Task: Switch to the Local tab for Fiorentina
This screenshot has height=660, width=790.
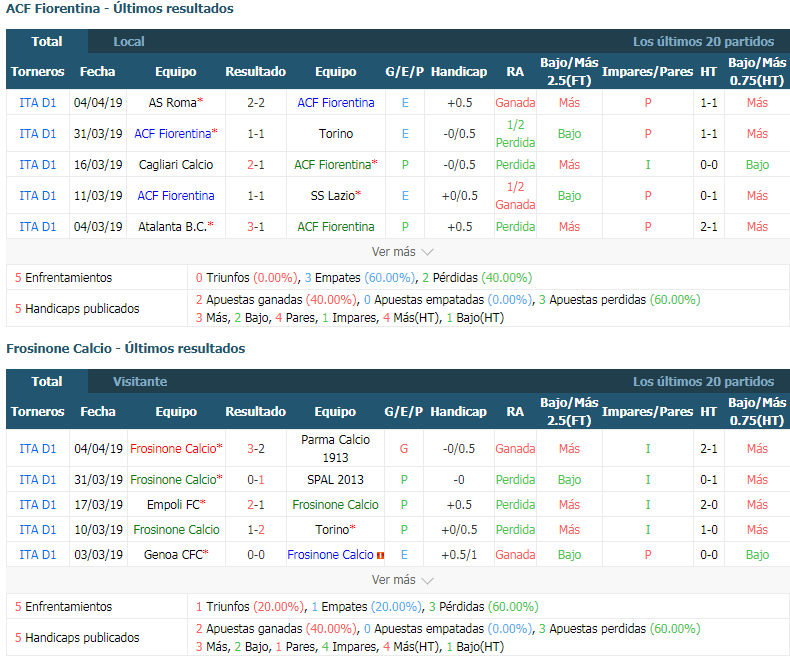Action: 128,41
